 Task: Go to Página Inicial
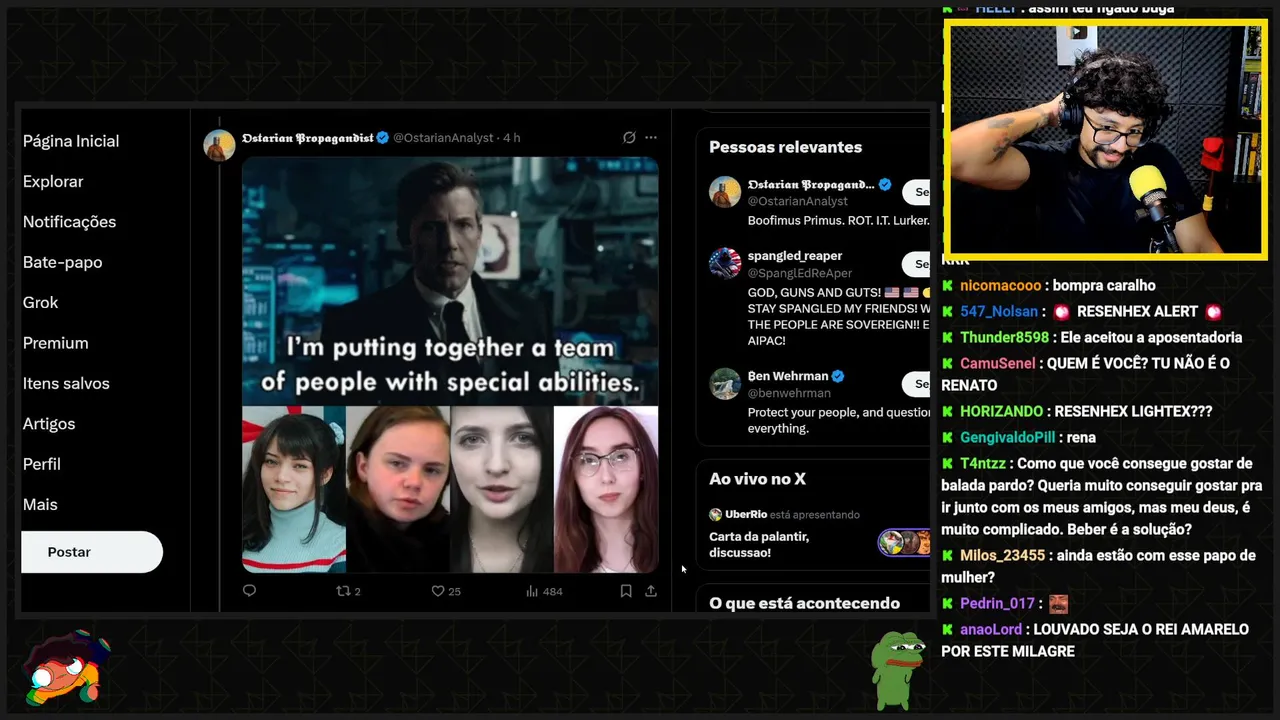pos(71,141)
